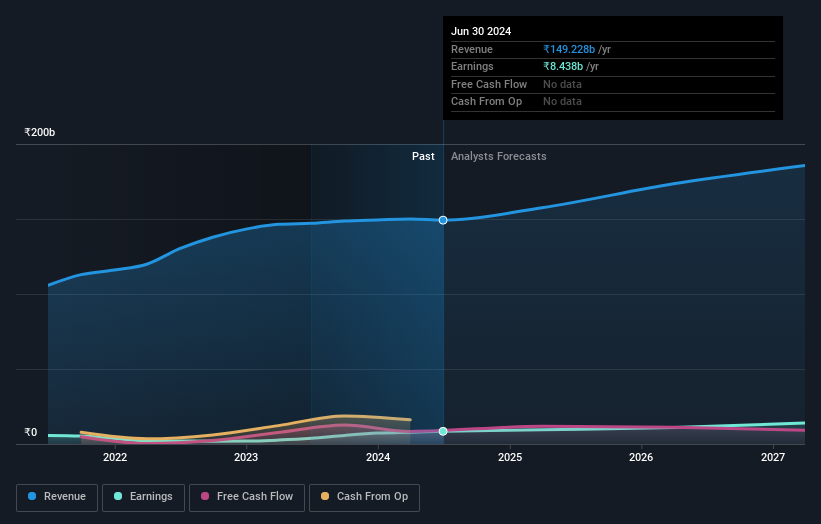The image size is (821, 524).
Task: Click the Cash From Op tooltip row label
Action: point(486,102)
